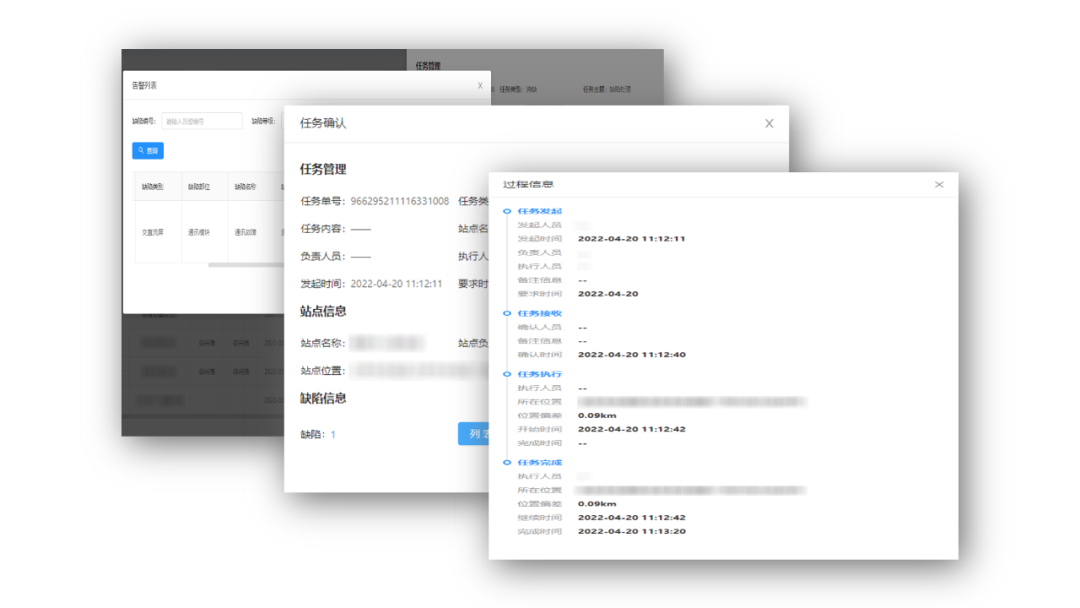
Task: Close the 过程信息 panel
Action: tap(939, 185)
